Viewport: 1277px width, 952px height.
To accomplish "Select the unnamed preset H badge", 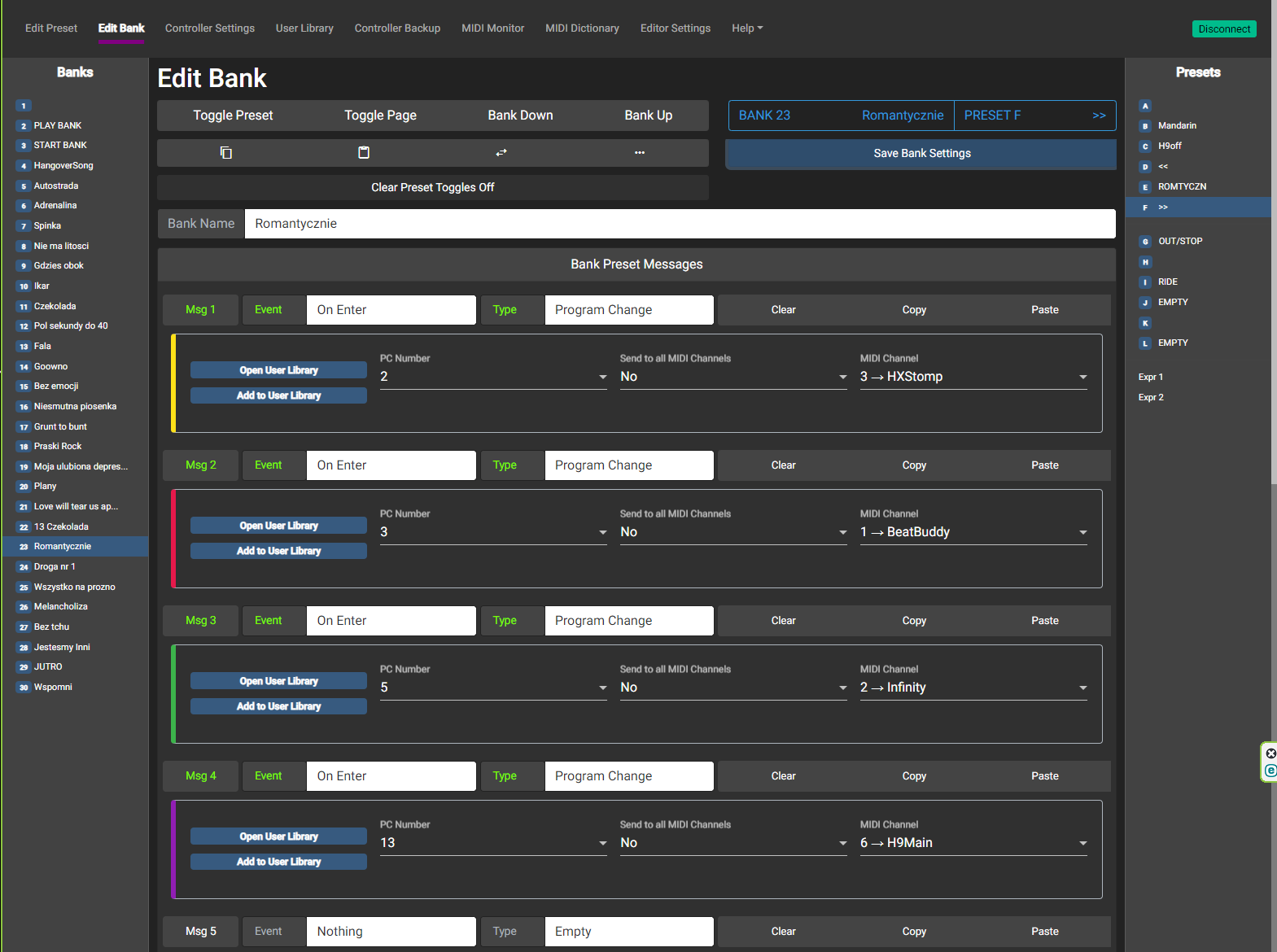I will [x=1145, y=262].
